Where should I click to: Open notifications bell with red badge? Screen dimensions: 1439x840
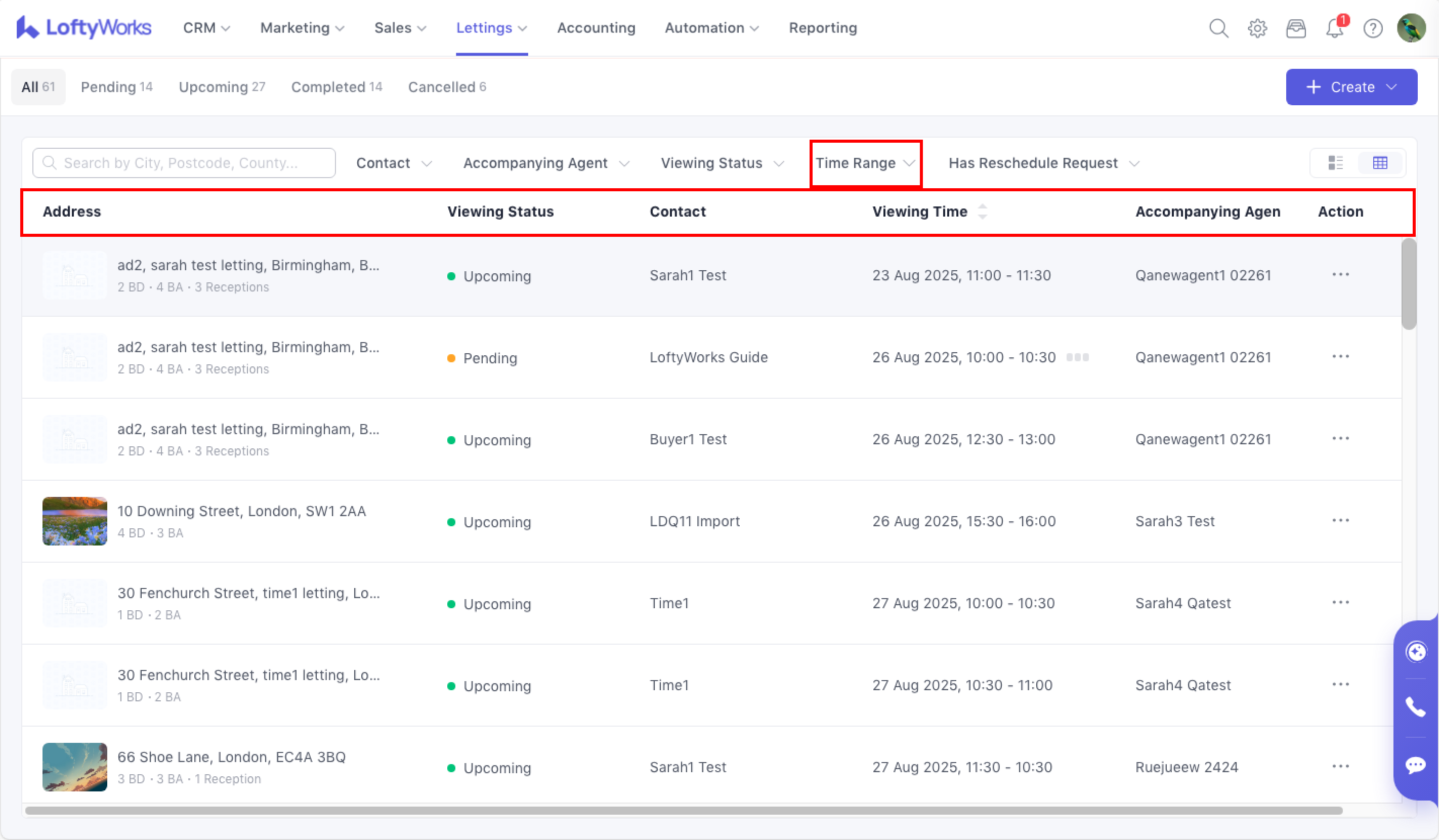pyautogui.click(x=1334, y=28)
